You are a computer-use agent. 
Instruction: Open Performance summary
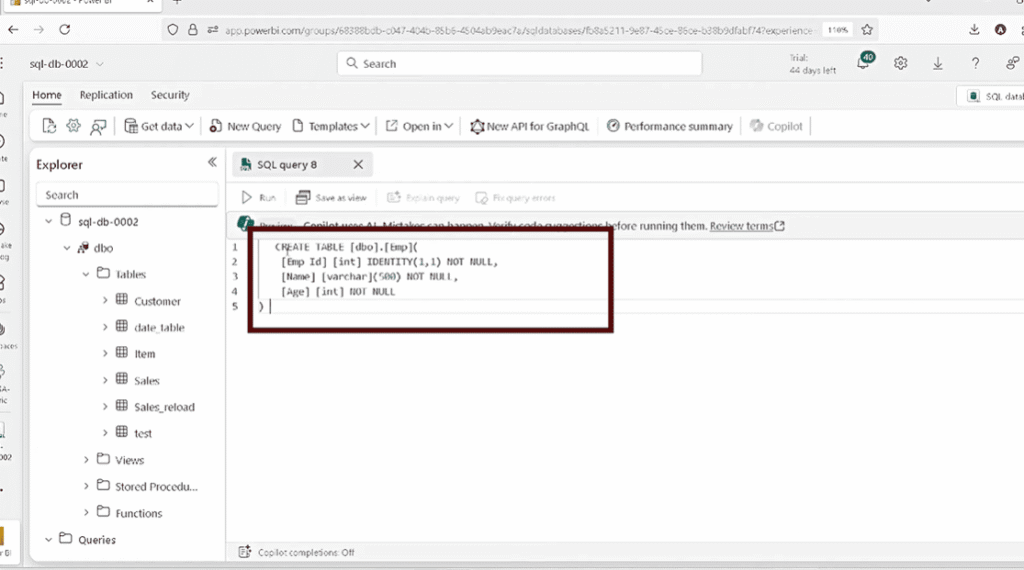pos(669,126)
